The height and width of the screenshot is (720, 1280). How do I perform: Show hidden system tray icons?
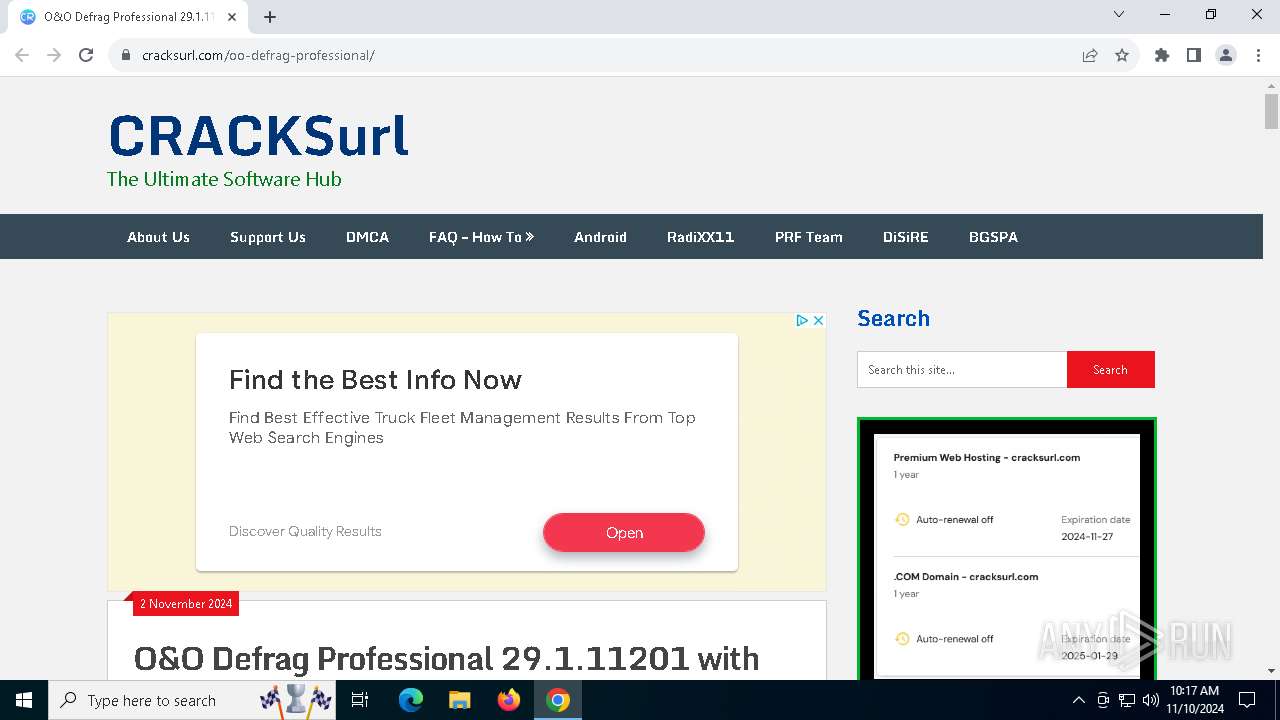[x=1078, y=700]
